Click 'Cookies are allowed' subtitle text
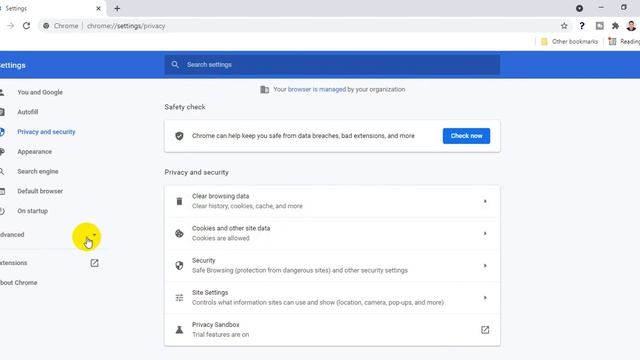This screenshot has width=640, height=360. click(220, 238)
